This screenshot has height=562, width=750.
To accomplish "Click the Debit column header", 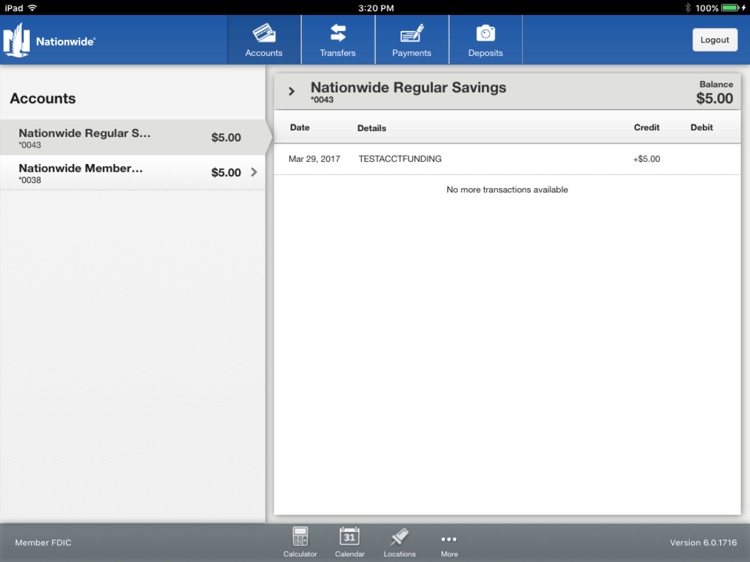I will click(702, 128).
